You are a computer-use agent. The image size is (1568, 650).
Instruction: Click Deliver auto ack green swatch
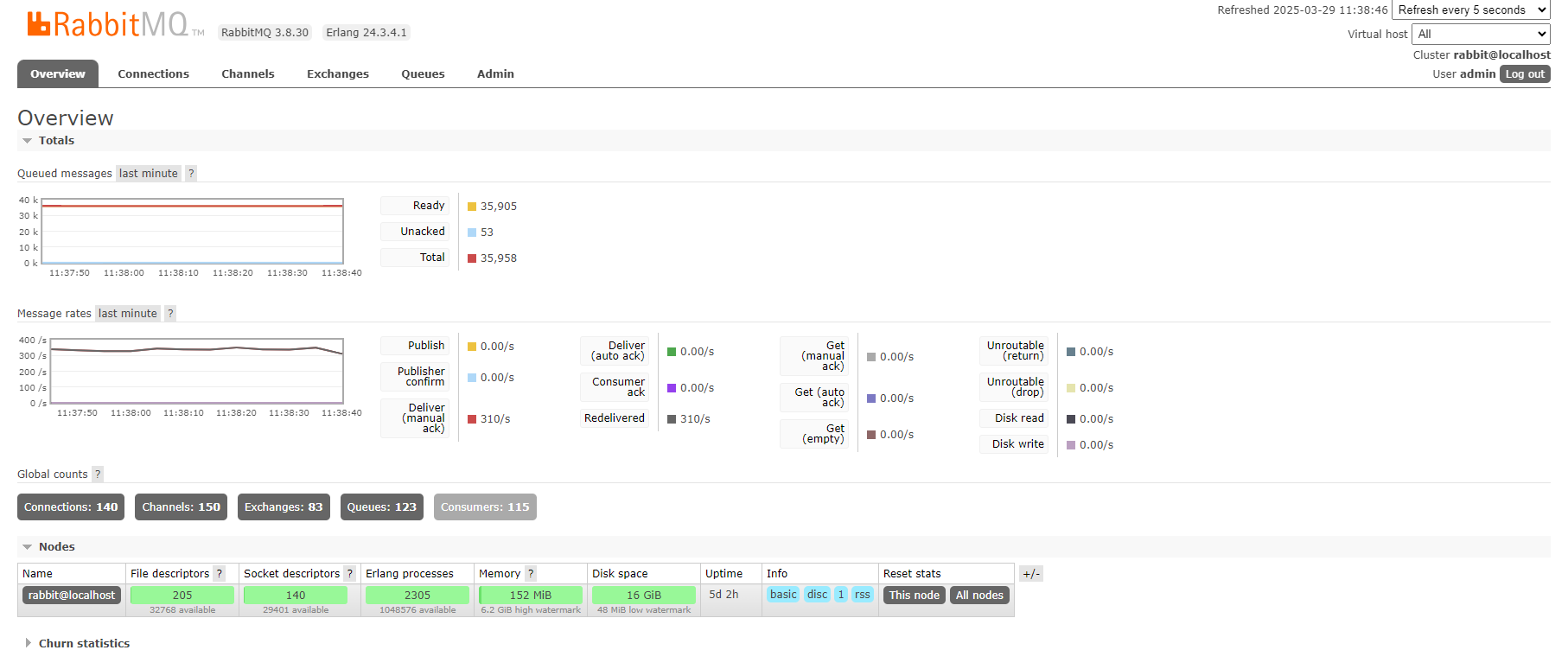pos(672,352)
